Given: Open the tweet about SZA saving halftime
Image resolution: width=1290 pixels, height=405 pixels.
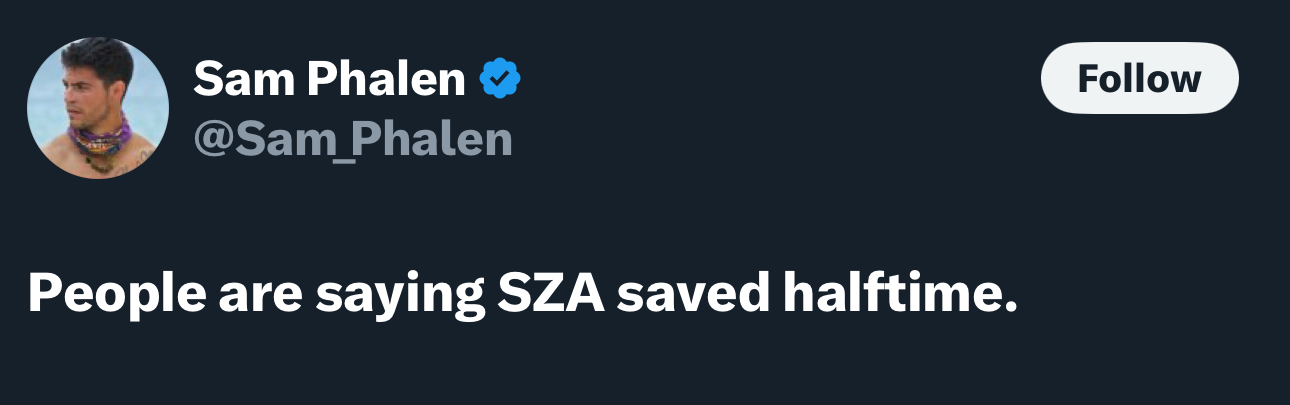Looking at the screenshot, I should pos(522,293).
